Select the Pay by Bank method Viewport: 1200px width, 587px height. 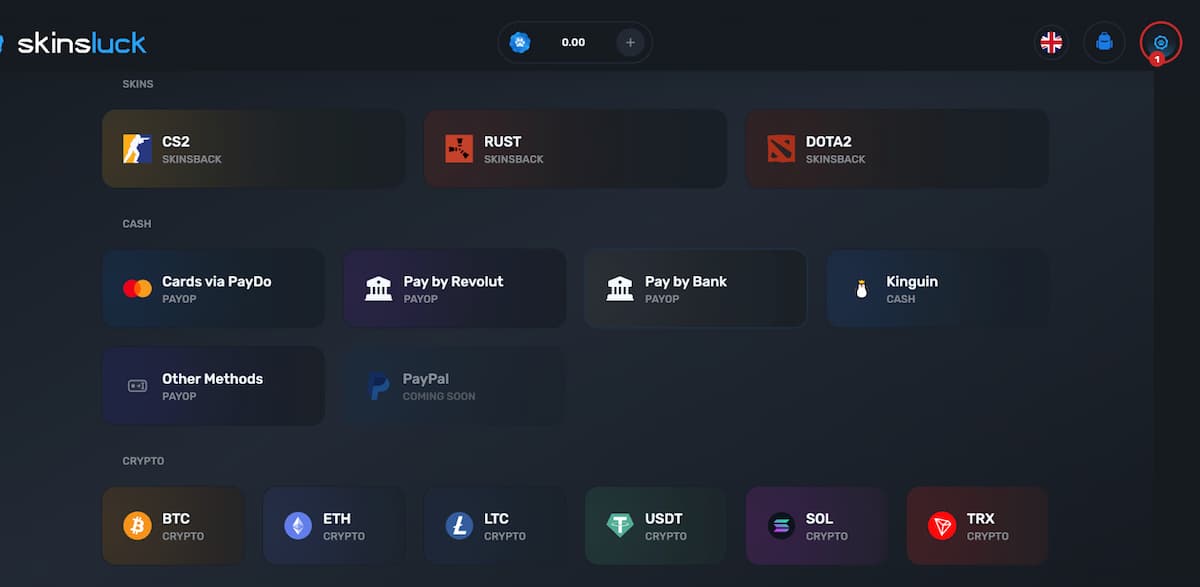pyautogui.click(x=696, y=288)
